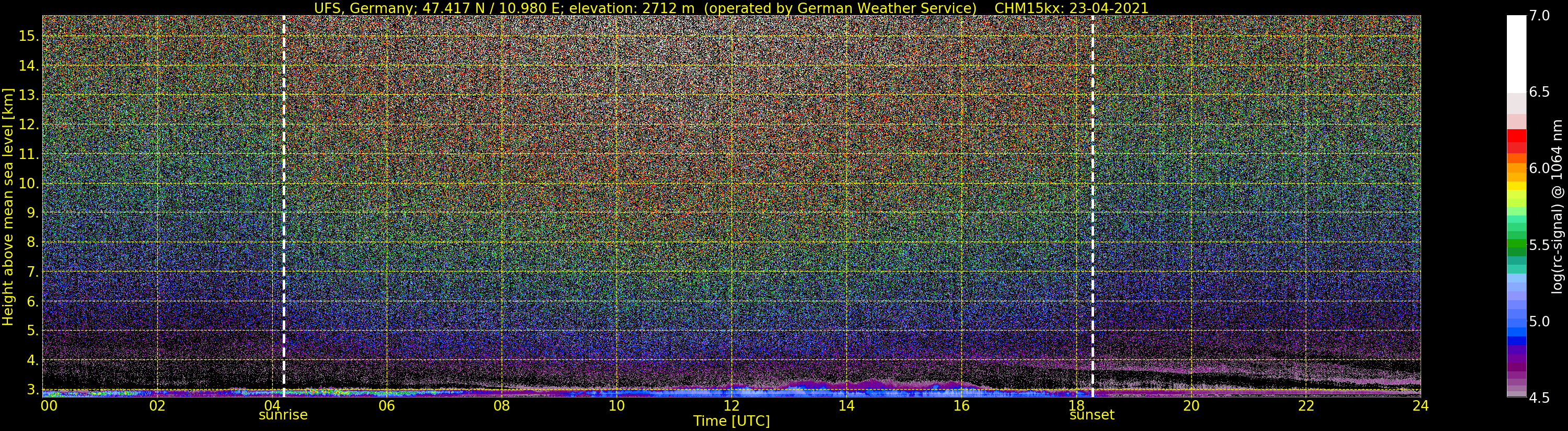This screenshot has width=1568, height=431.
Task: Click the 8. height tick label
Action: [32, 242]
